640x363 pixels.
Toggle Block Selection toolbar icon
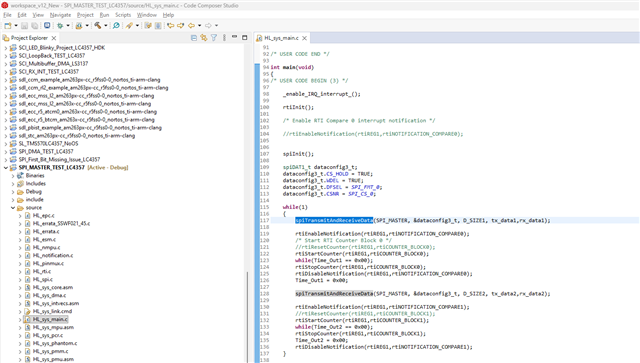coord(158,25)
